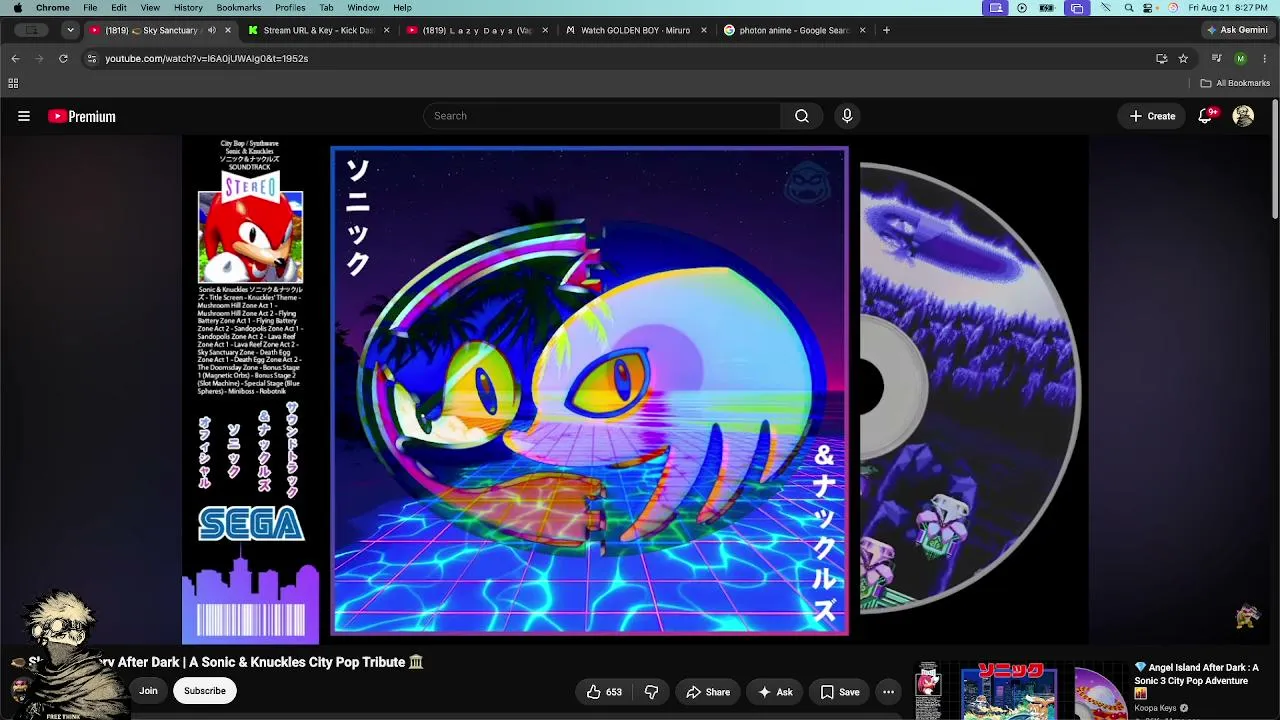1280x720 pixels.
Task: Expand the tab search dropdown arrow
Action: pyautogui.click(x=70, y=30)
